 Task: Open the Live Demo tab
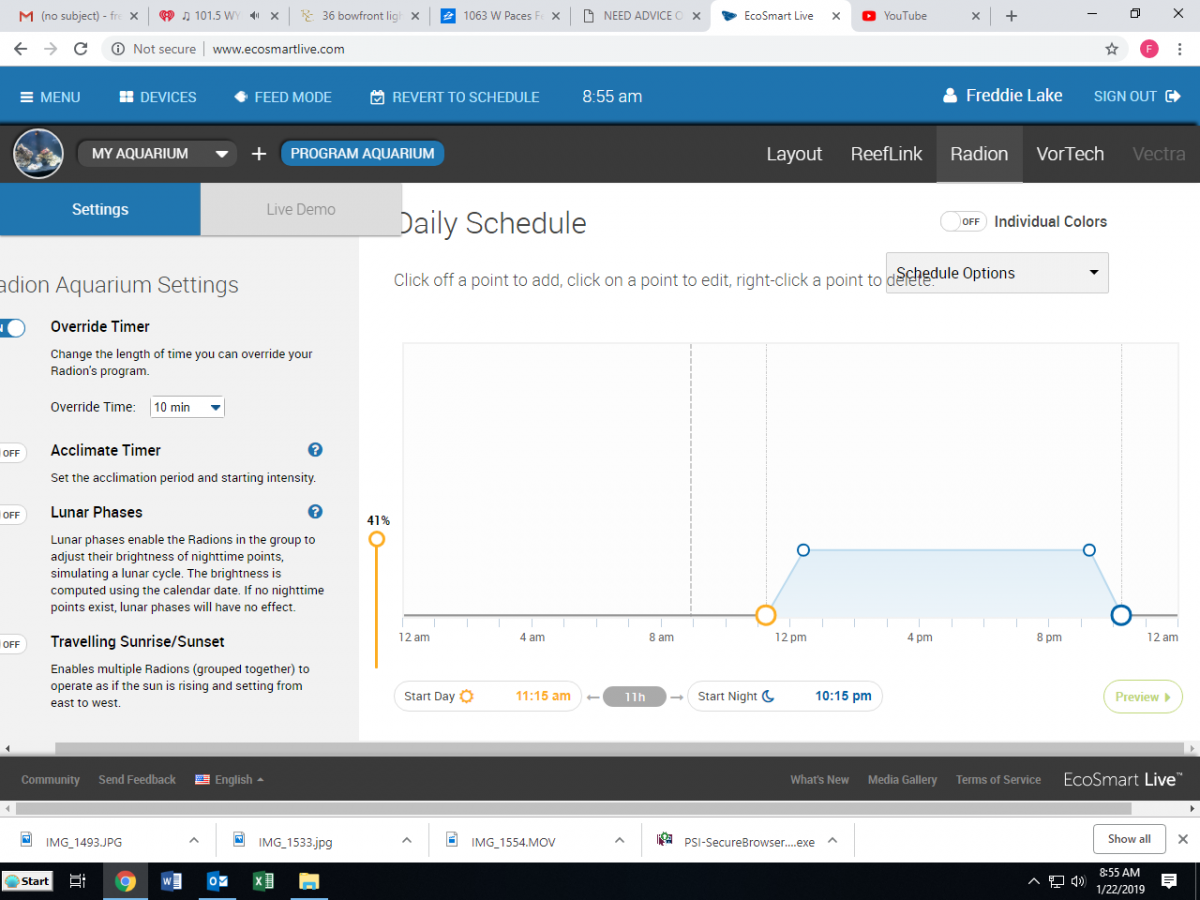click(301, 209)
